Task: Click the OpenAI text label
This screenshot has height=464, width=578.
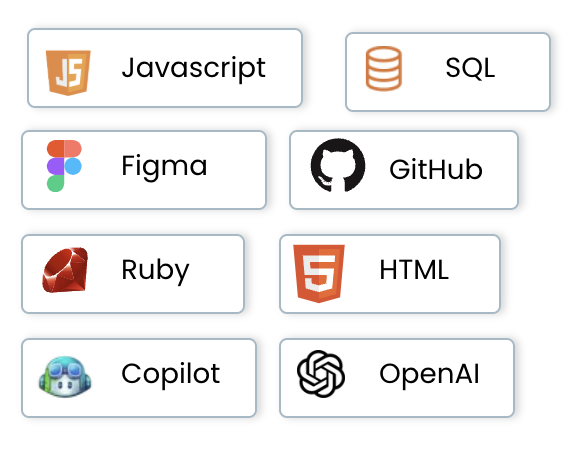Action: (x=429, y=375)
